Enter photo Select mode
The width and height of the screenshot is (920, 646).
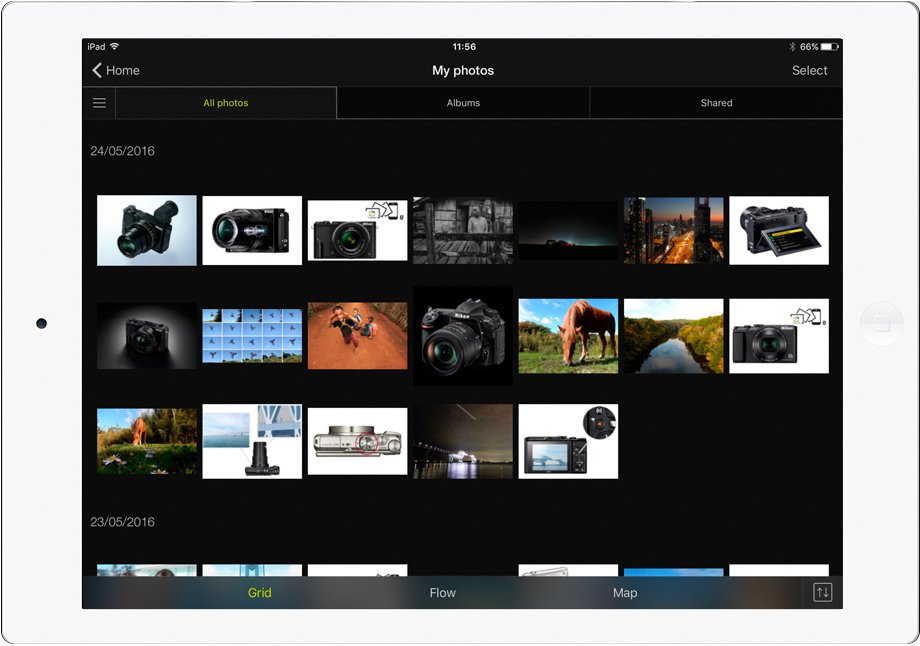click(x=810, y=70)
